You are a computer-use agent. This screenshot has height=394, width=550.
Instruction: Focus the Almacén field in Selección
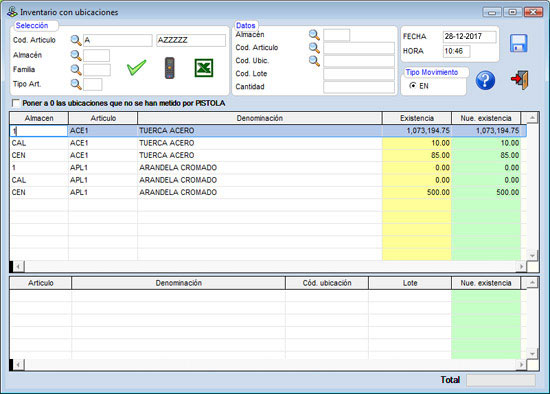(96, 55)
